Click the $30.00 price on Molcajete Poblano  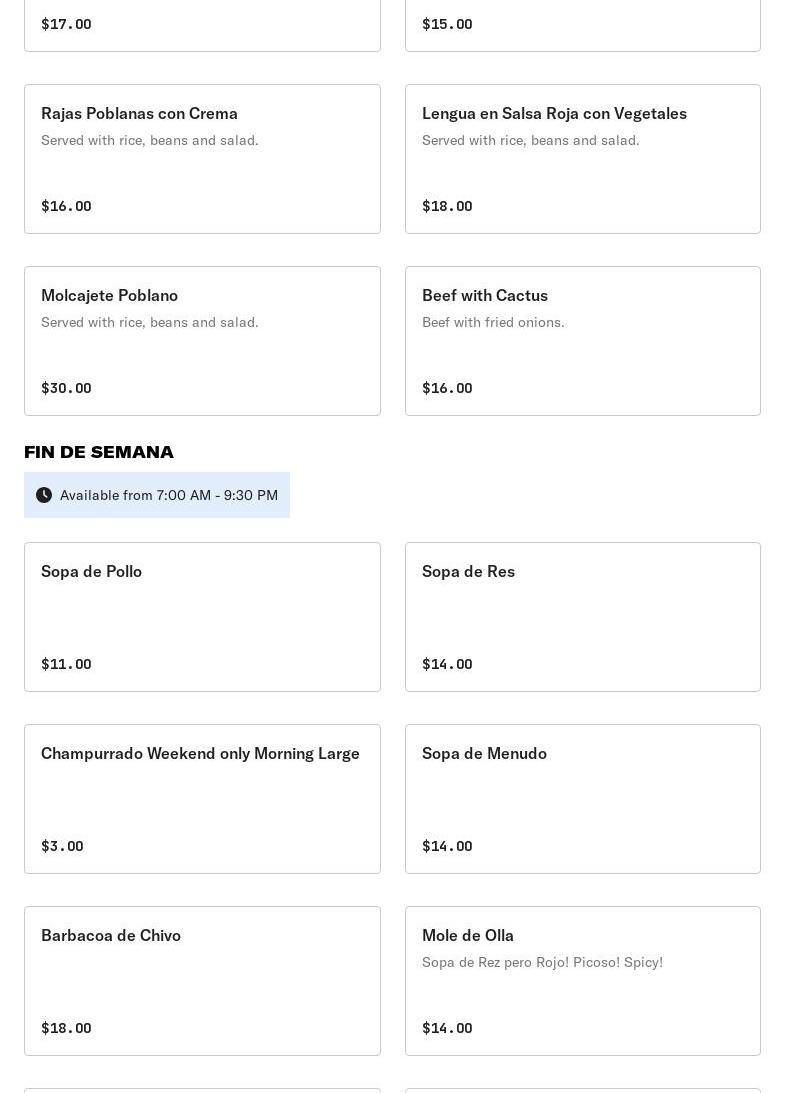coord(66,388)
